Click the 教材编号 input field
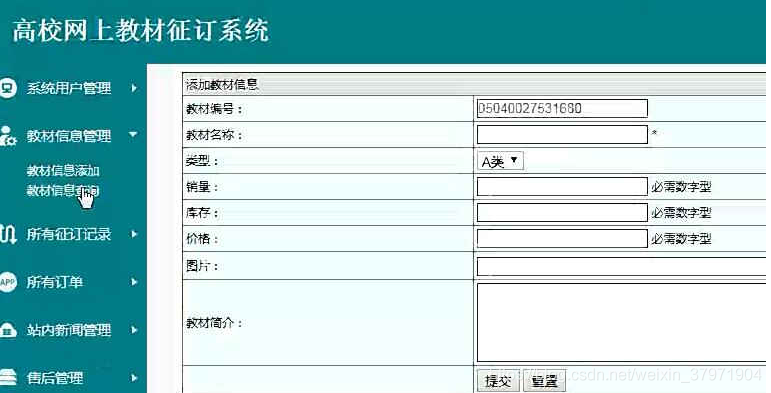The image size is (771, 393). coord(562,108)
